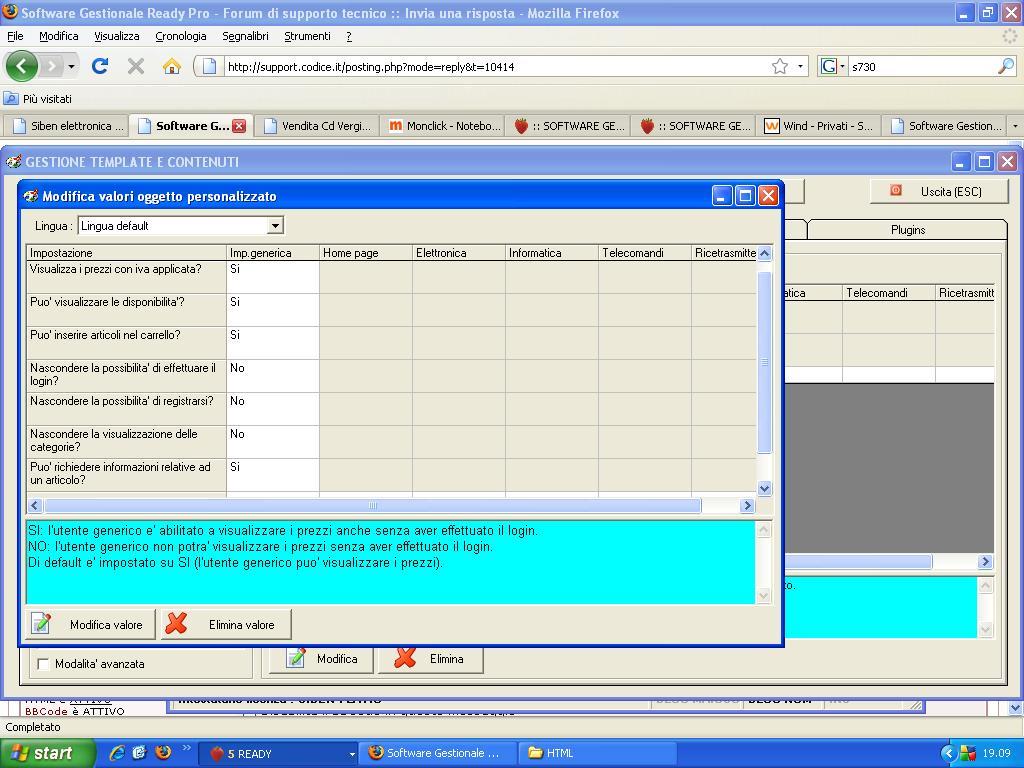Enable the Modalita' avanzata checkbox
1024x768 pixels.
[x=44, y=664]
